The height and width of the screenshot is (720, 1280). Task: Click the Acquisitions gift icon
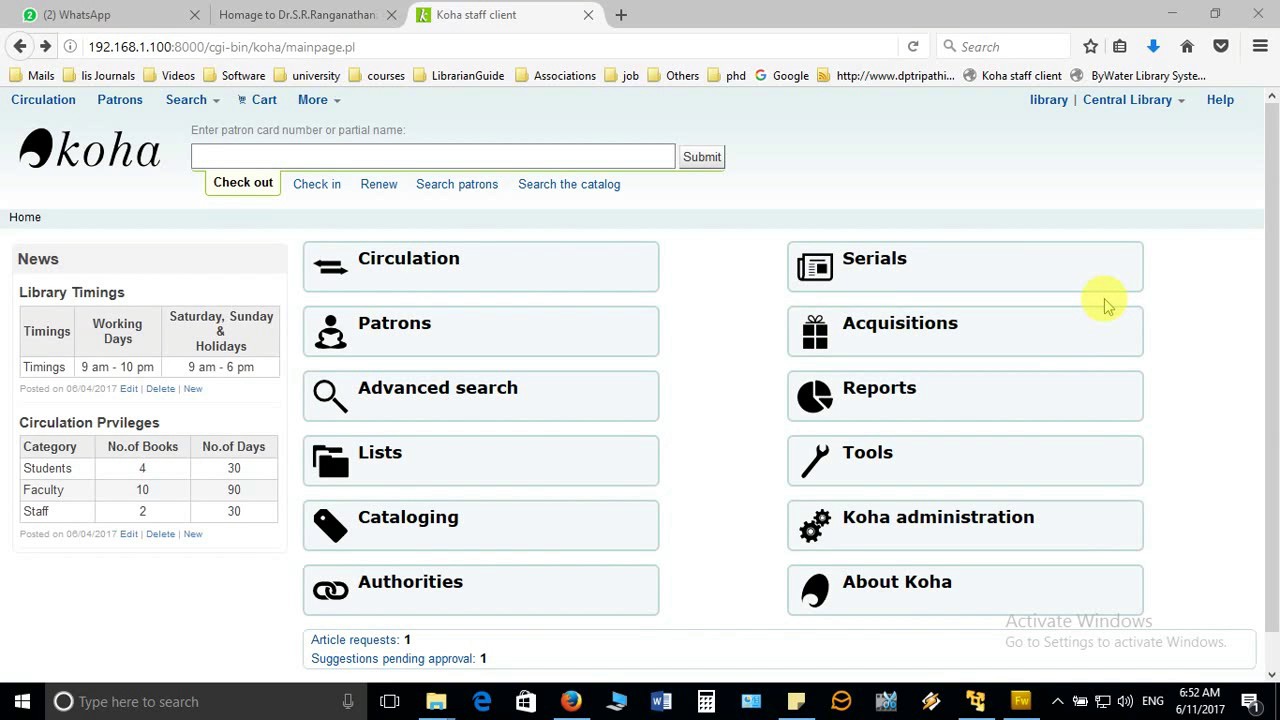click(815, 331)
